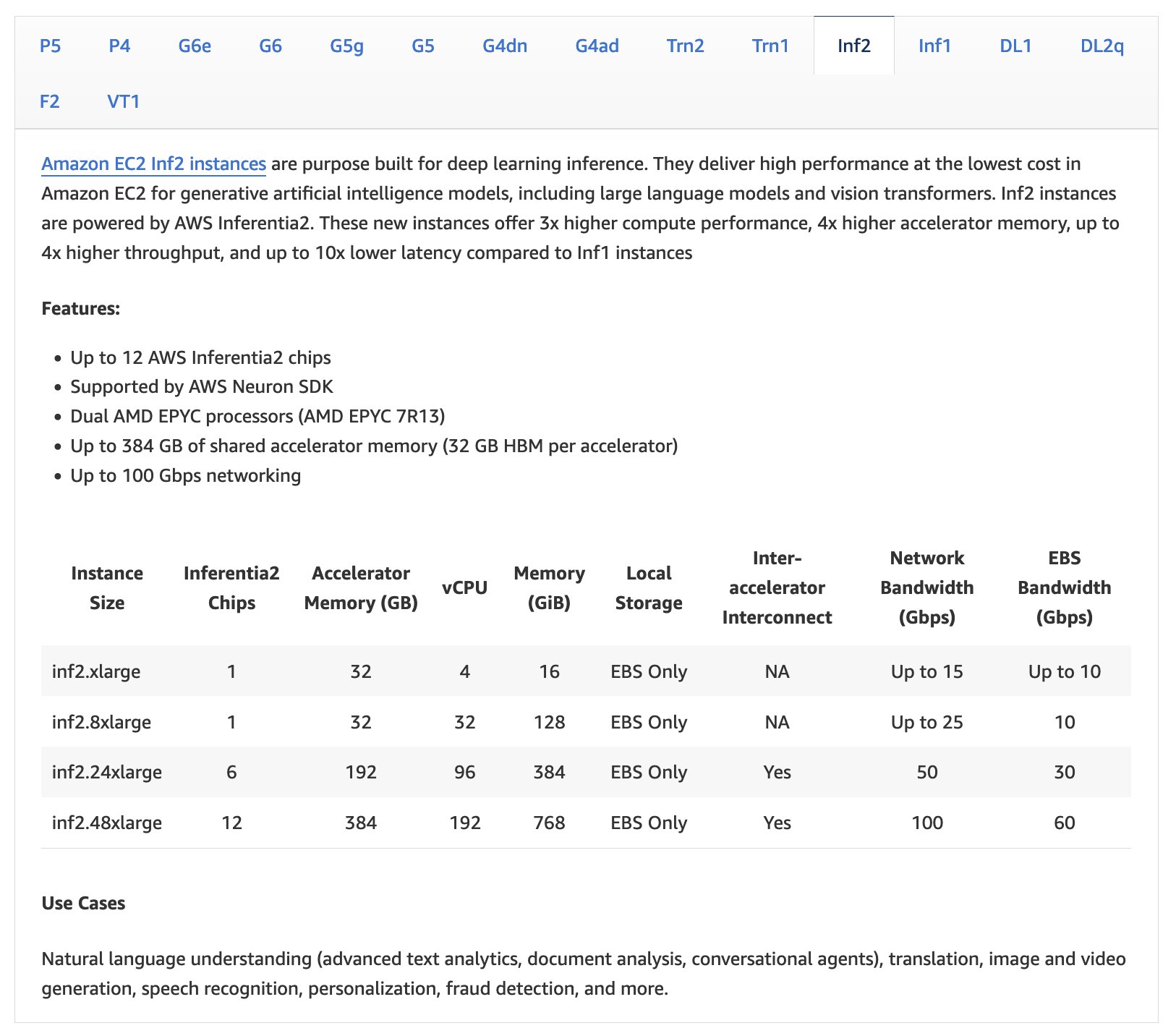Screen dimensions: 1176x1036
Task: Click the Inter-accelerator Interconnect header
Action: pyautogui.click(x=777, y=587)
